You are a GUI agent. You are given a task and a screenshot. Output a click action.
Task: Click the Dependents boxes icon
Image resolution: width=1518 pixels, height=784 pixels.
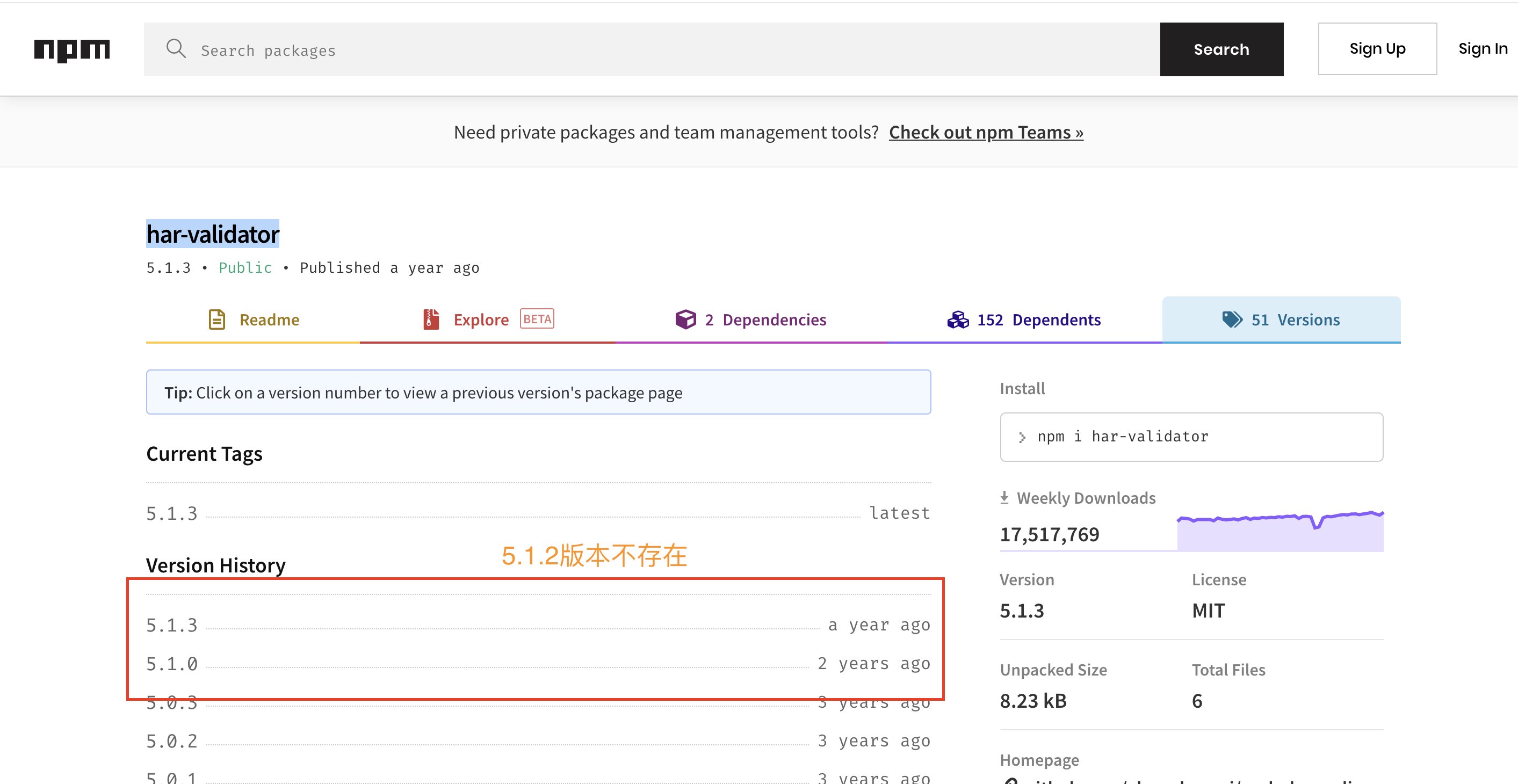tap(958, 320)
